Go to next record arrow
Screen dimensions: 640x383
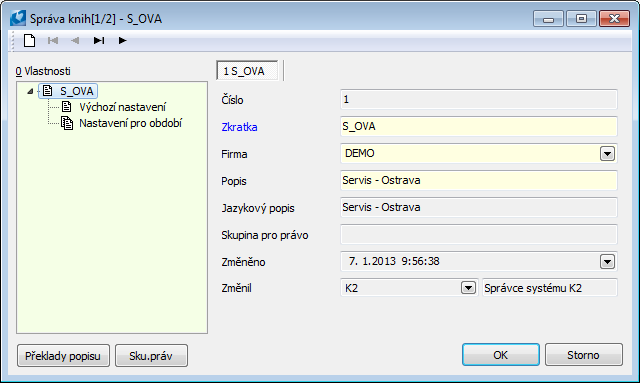(122, 40)
